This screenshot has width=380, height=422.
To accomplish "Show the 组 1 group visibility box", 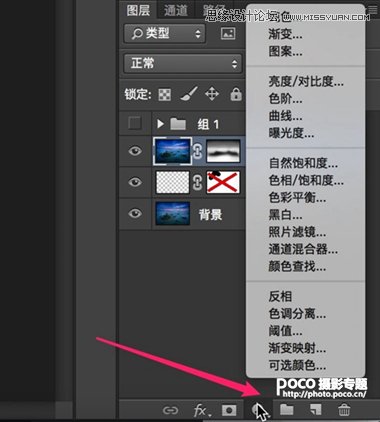I will click(x=135, y=123).
